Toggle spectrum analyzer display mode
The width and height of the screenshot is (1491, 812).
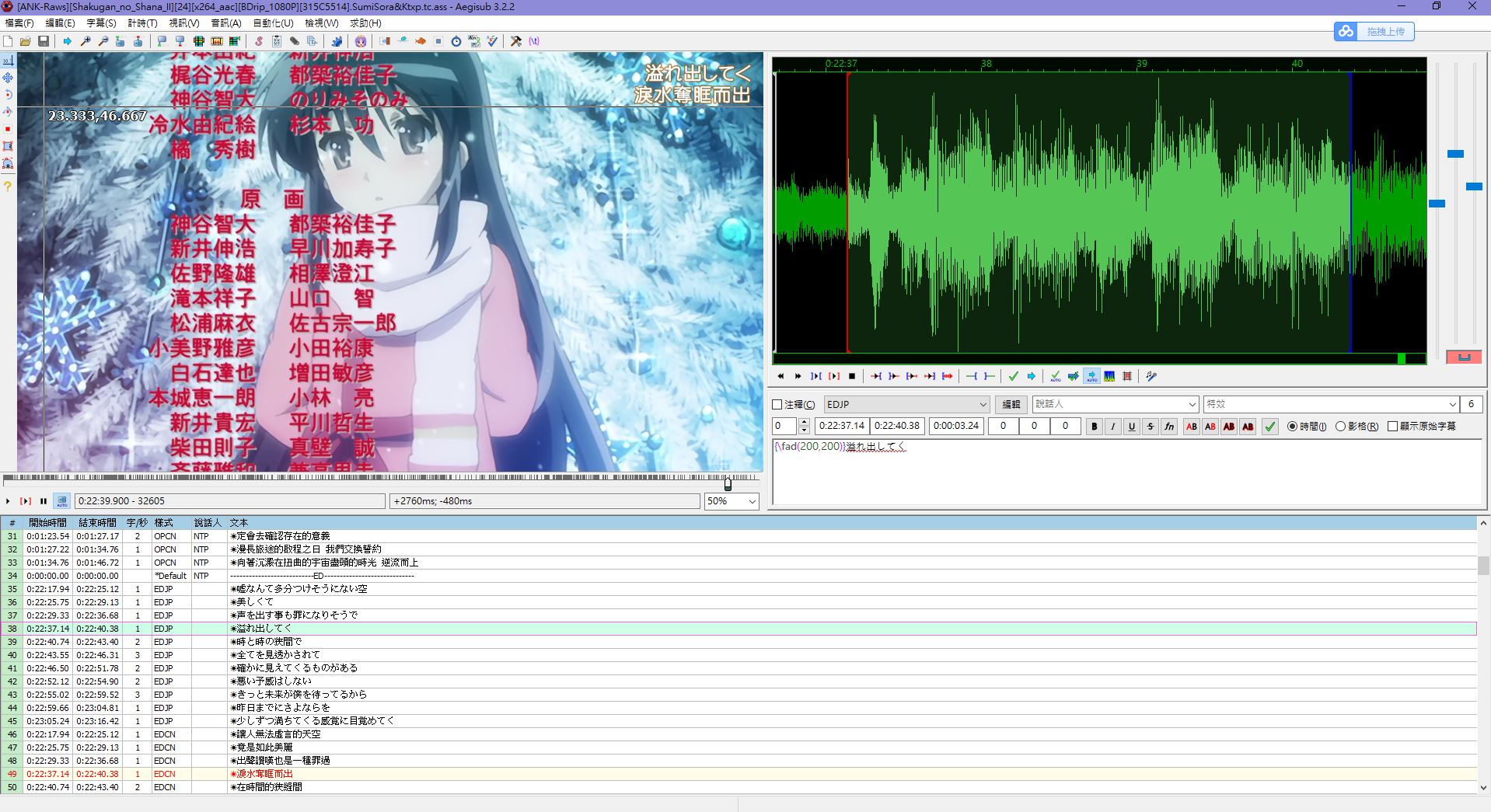tap(1109, 376)
